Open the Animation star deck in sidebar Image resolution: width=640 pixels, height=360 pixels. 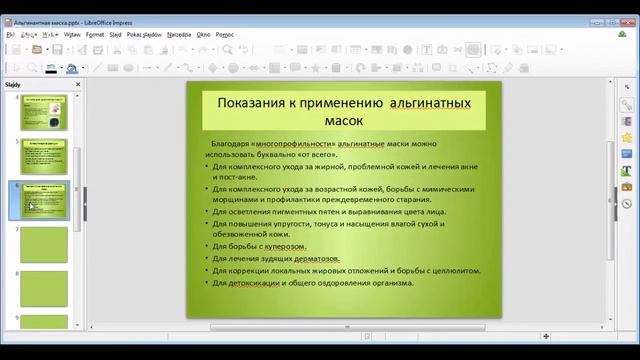pos(627,138)
